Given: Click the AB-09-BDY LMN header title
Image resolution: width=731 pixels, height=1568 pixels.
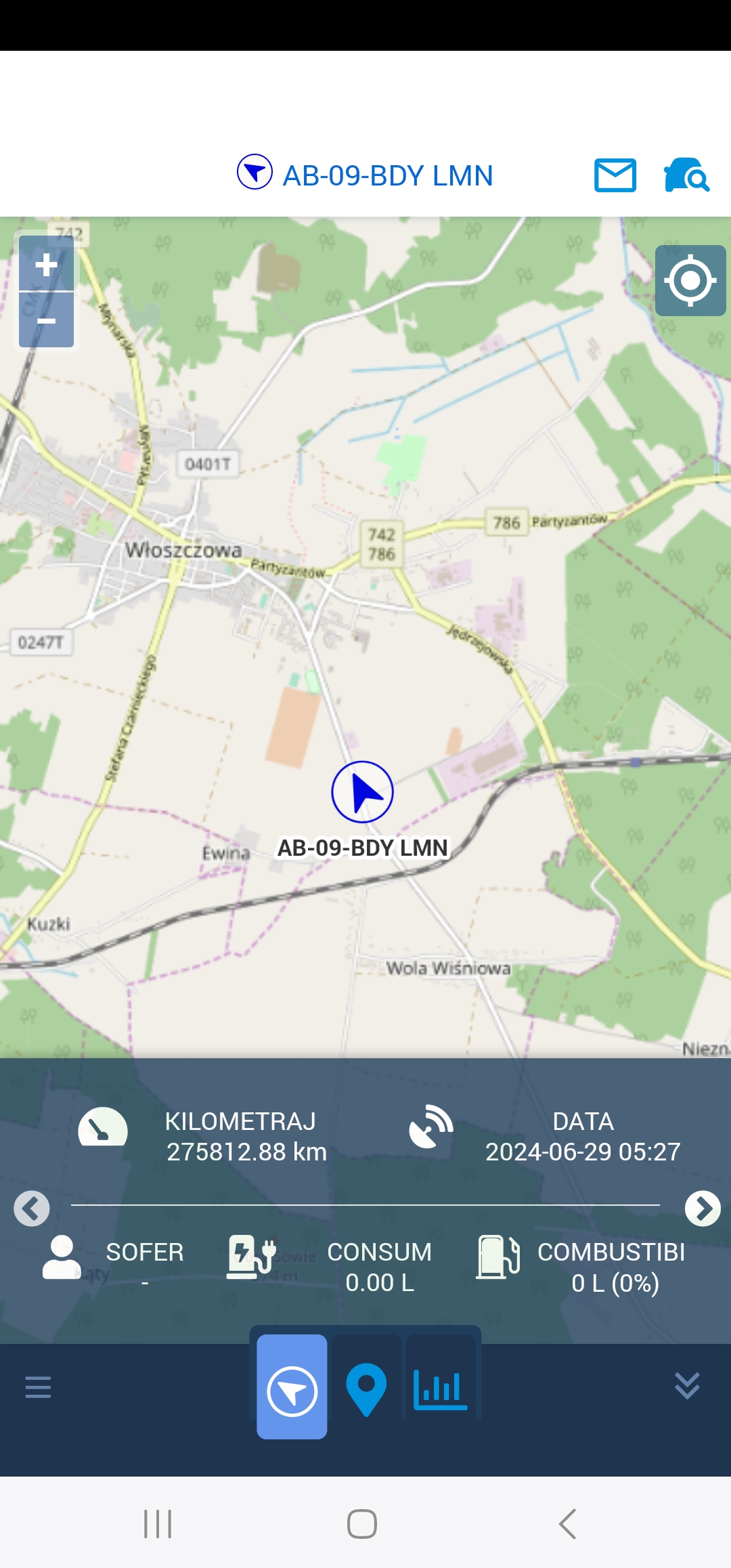Looking at the screenshot, I should (x=387, y=175).
